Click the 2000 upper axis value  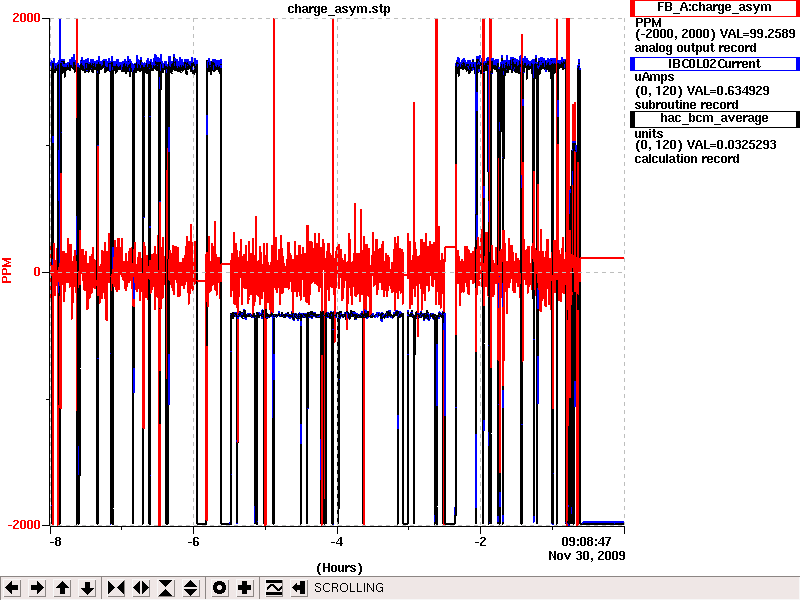click(26, 18)
